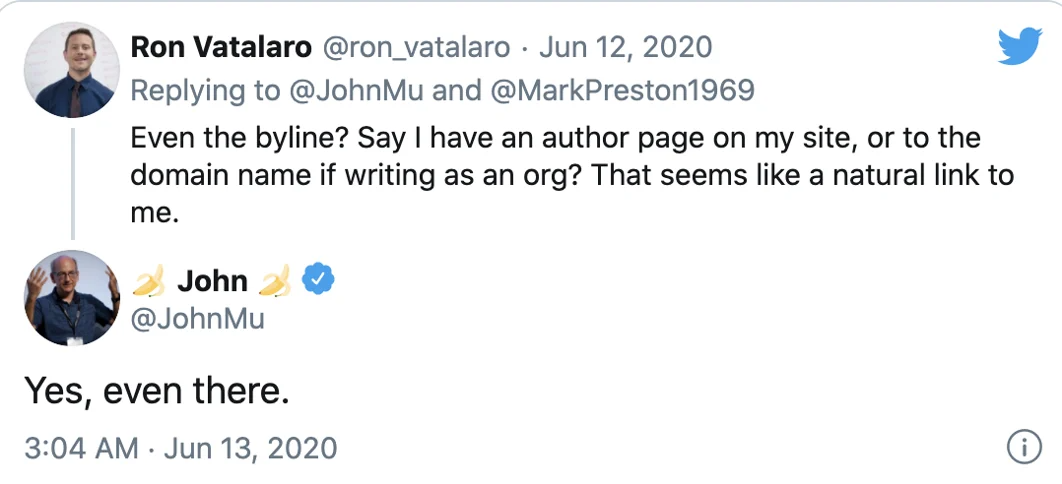Click the "Replying to" label text

(x=206, y=90)
